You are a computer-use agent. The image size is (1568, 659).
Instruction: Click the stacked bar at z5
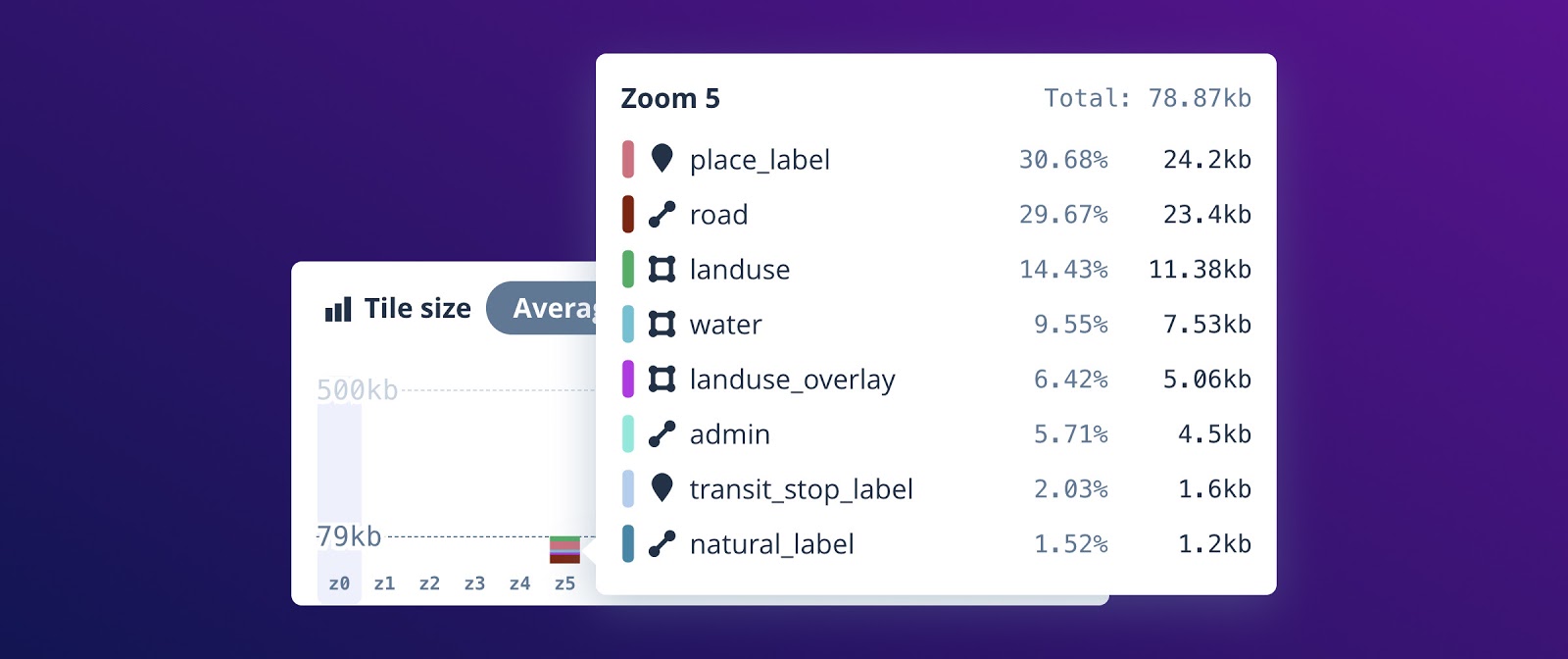pyautogui.click(x=564, y=550)
